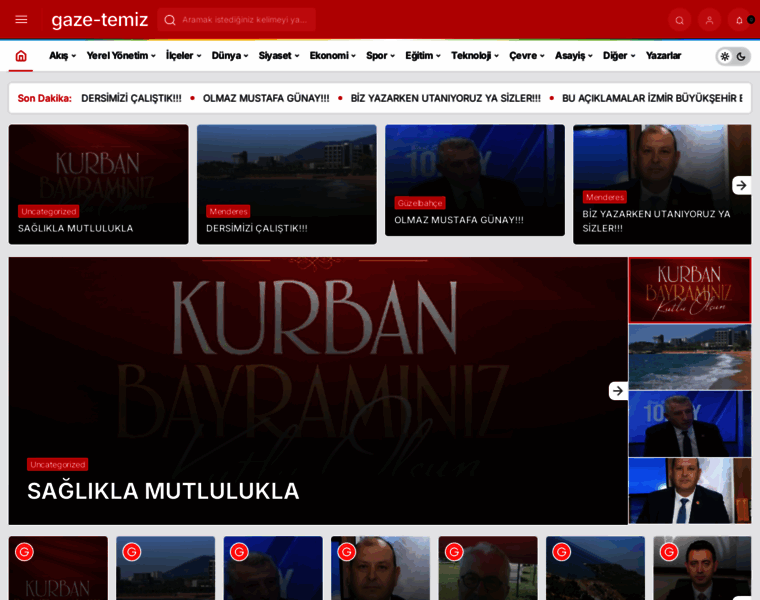Open ticker headline OLMAZ MUSTAFA GÜNAY!!!
The image size is (760, 600).
266,98
